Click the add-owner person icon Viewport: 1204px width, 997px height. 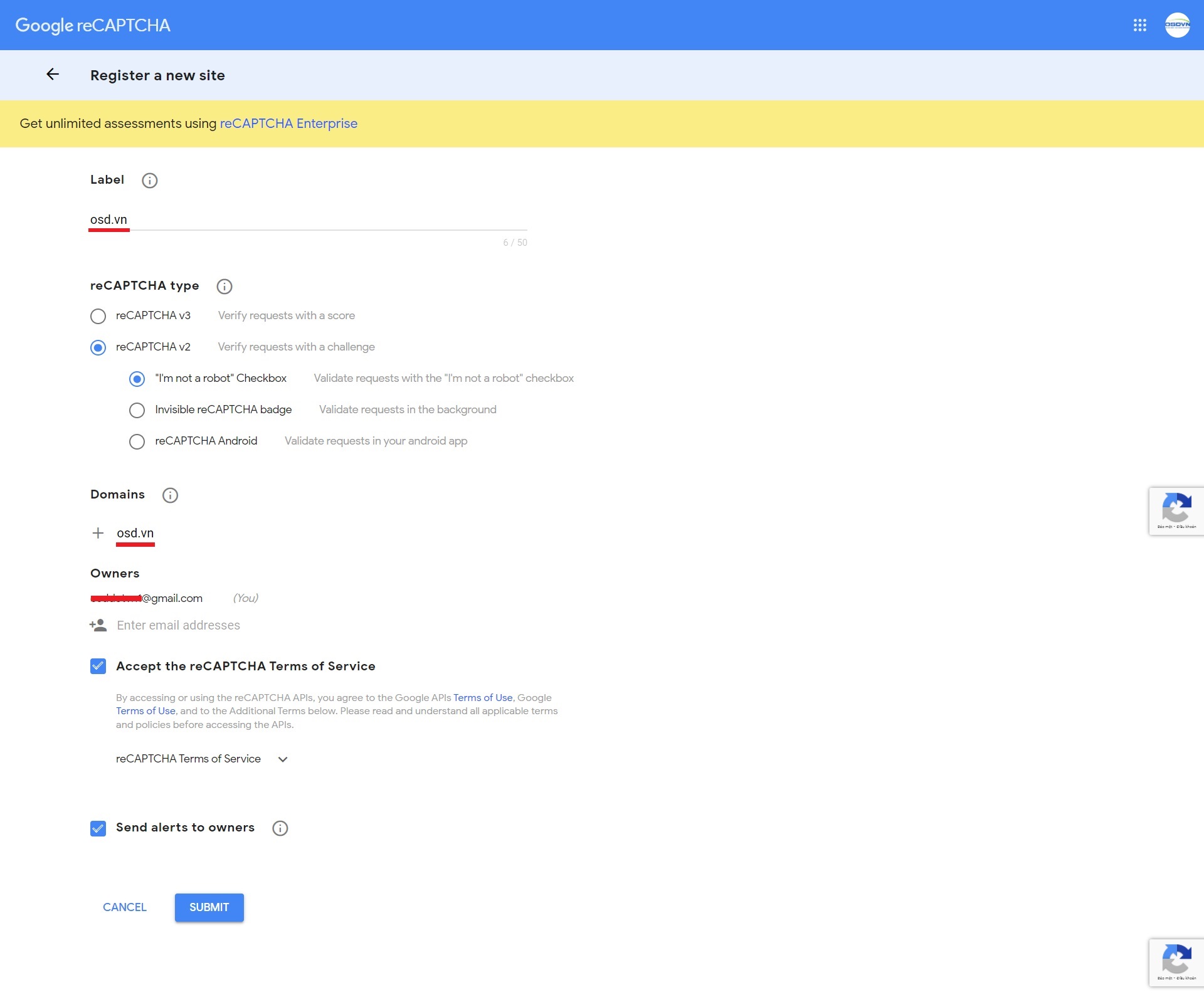[98, 625]
